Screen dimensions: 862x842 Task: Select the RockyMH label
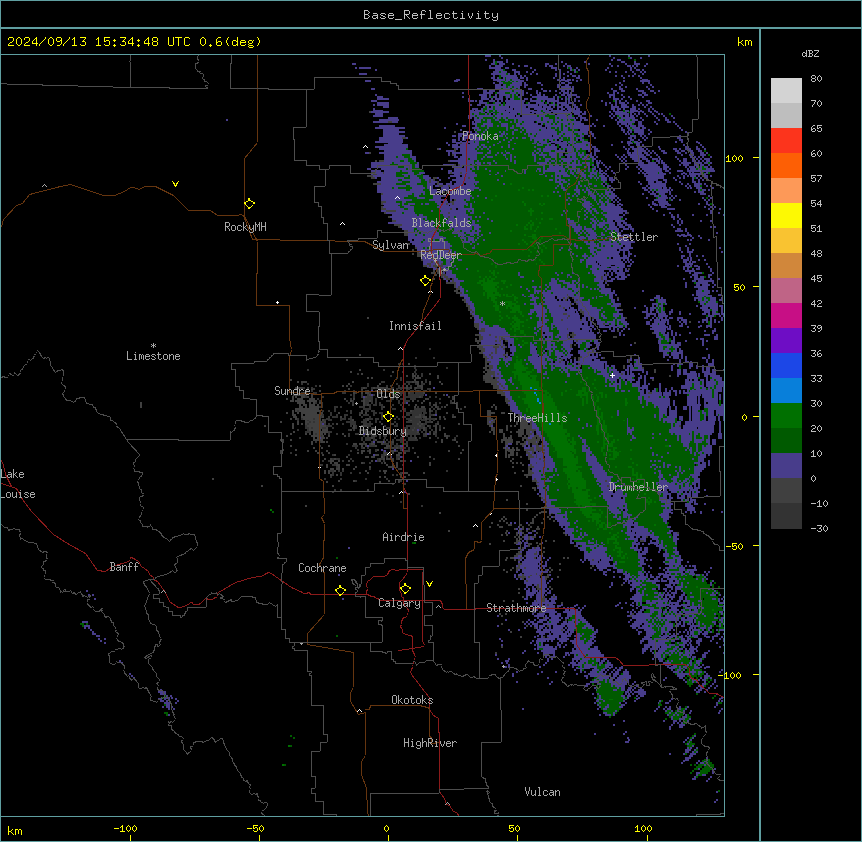click(x=245, y=227)
